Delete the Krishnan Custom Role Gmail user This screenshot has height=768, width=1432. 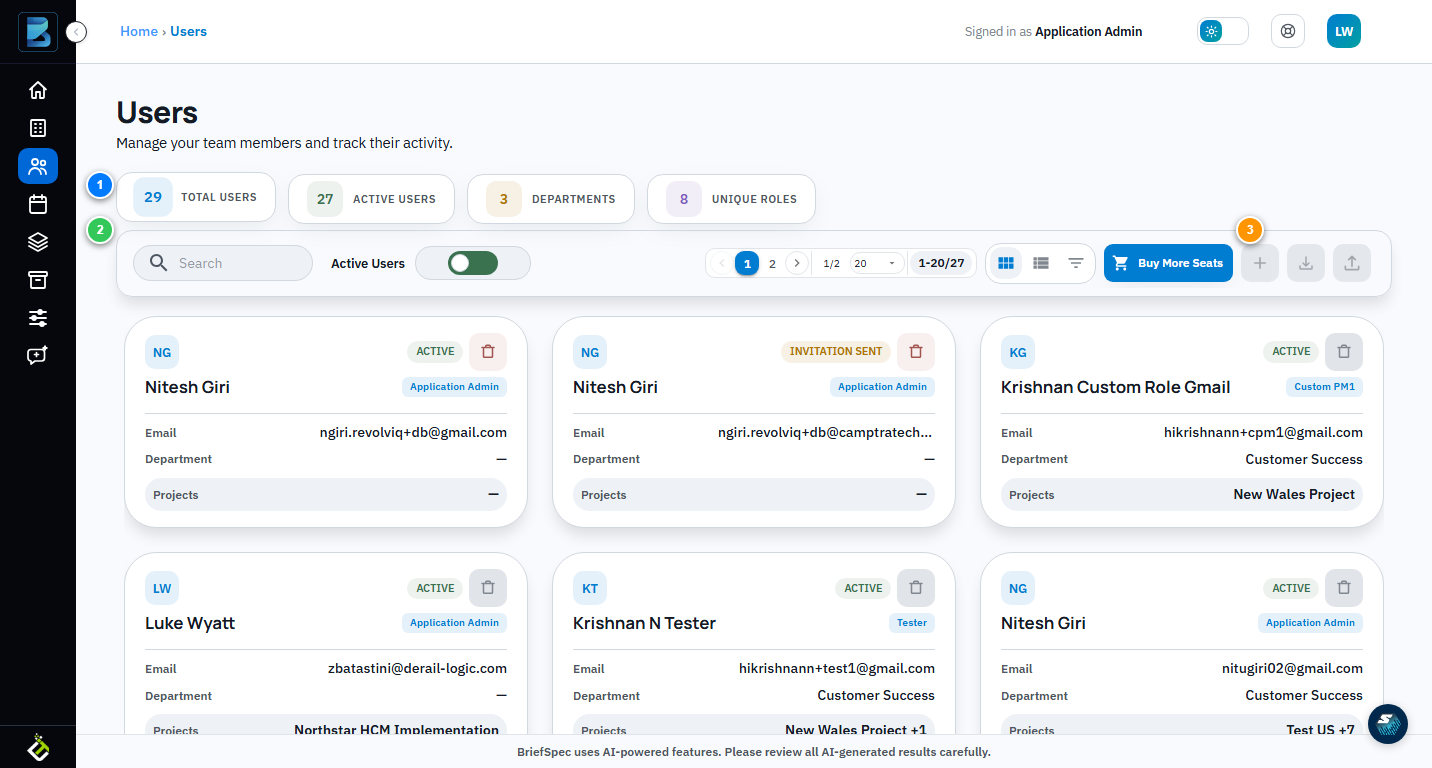coord(1344,351)
